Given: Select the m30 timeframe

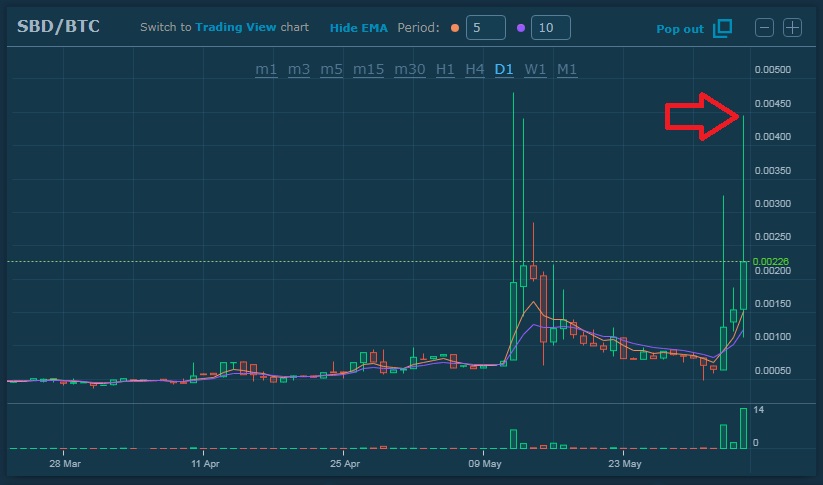Looking at the screenshot, I should pyautogui.click(x=409, y=69).
